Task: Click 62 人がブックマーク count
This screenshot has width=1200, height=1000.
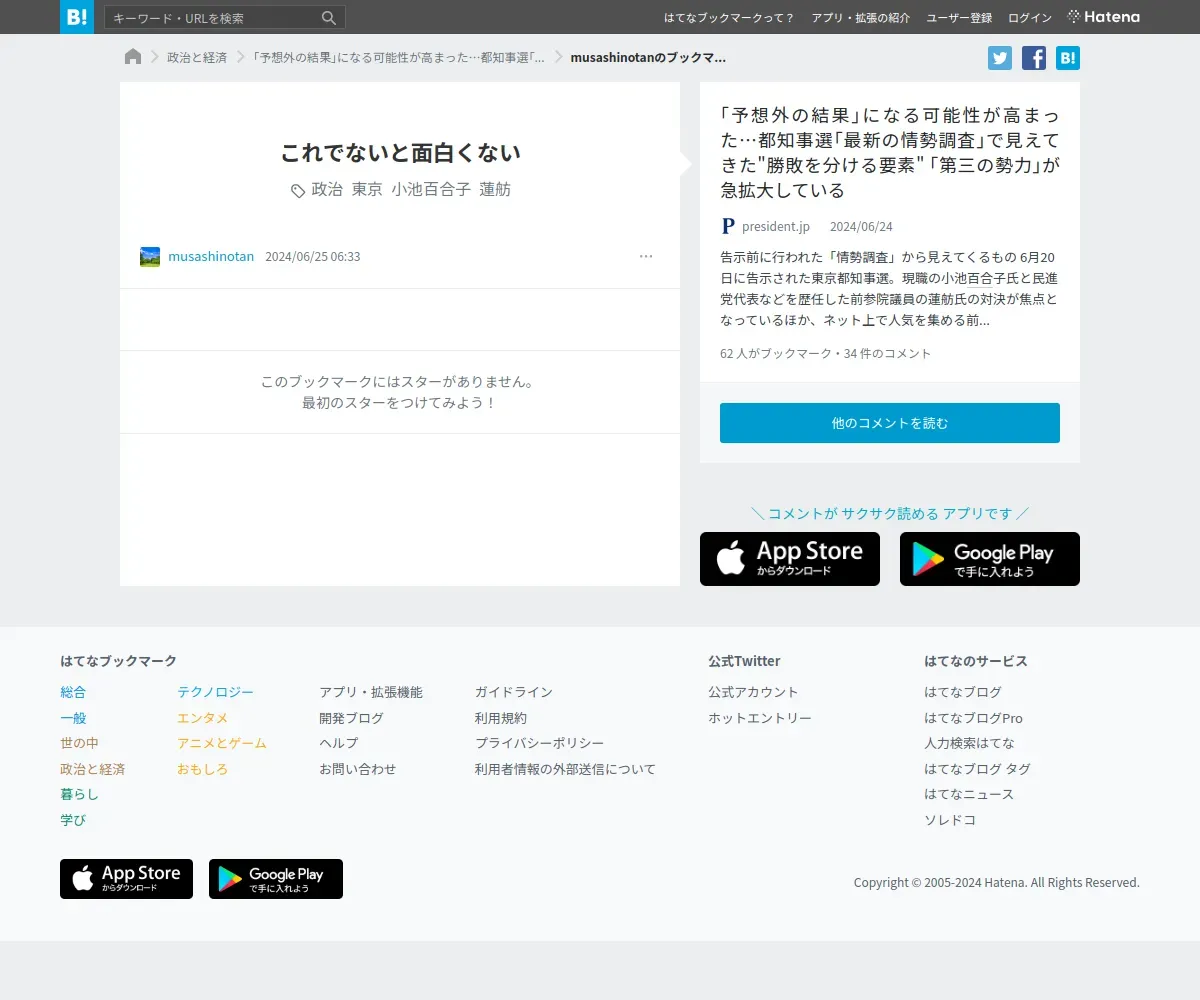Action: click(776, 354)
